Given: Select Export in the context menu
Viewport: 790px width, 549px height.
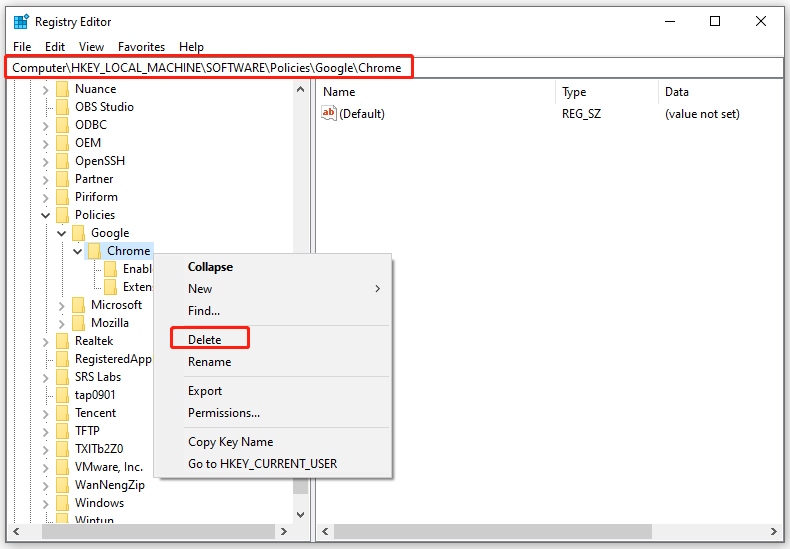Looking at the screenshot, I should 273,391.
